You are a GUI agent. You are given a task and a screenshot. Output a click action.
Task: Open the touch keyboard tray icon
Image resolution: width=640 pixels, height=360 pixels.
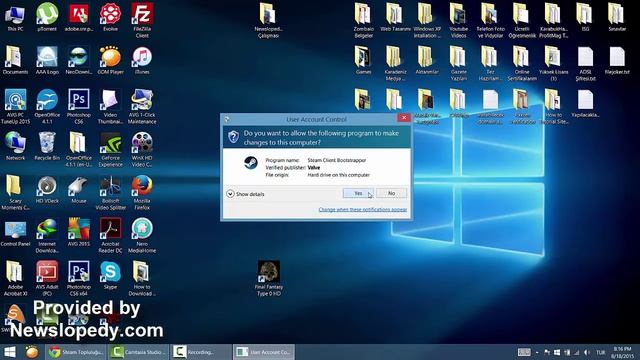pos(524,352)
